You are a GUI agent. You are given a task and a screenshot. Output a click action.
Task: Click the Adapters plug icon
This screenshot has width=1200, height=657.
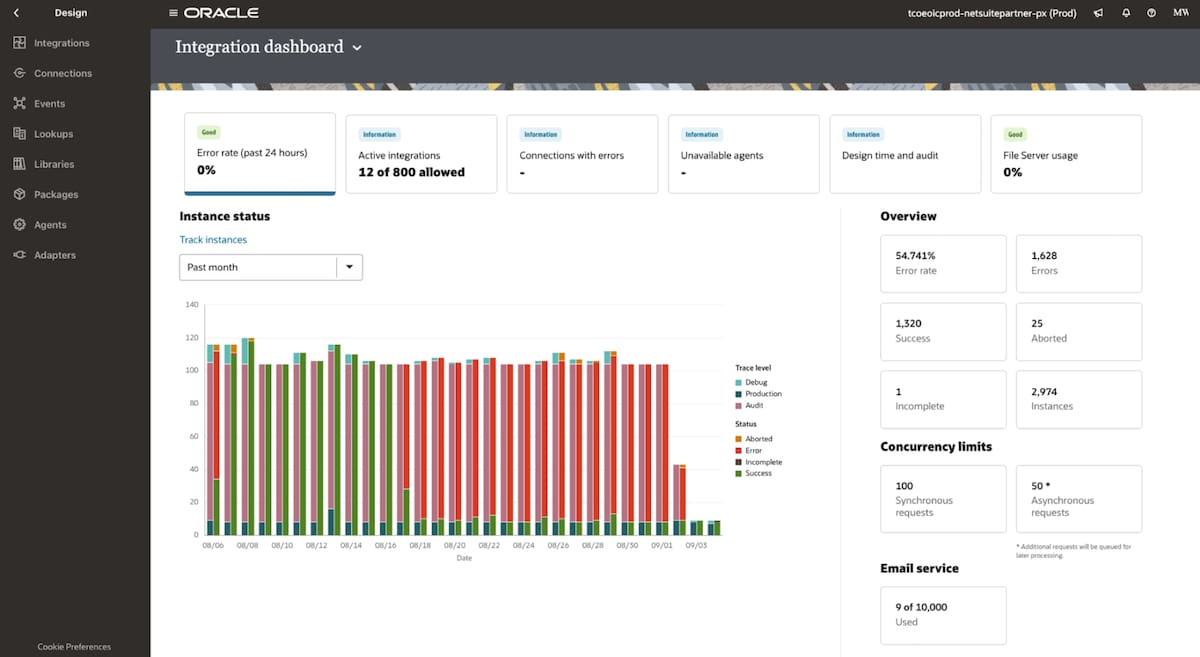[19, 255]
